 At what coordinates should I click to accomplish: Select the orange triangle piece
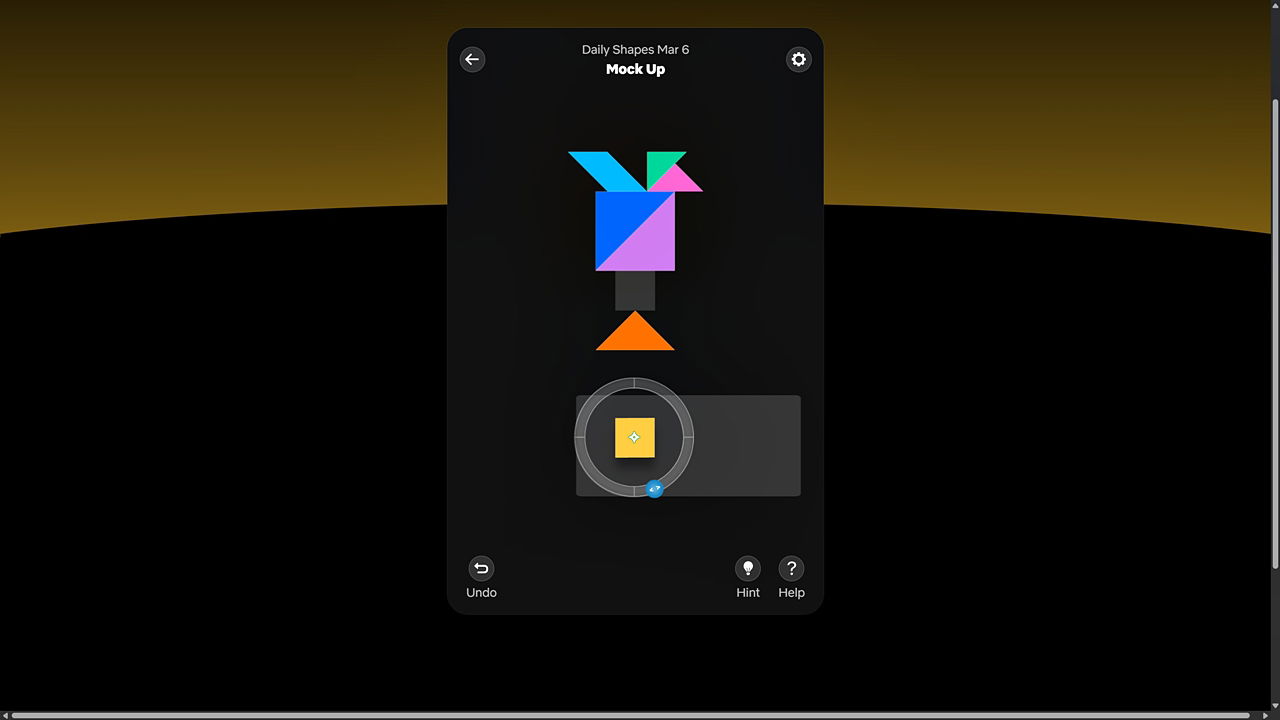(x=635, y=337)
